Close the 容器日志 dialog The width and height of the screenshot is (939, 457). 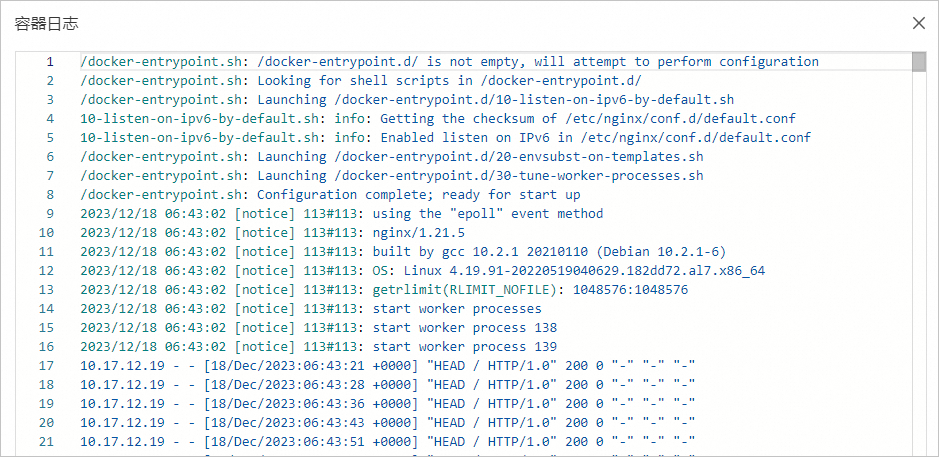(918, 23)
